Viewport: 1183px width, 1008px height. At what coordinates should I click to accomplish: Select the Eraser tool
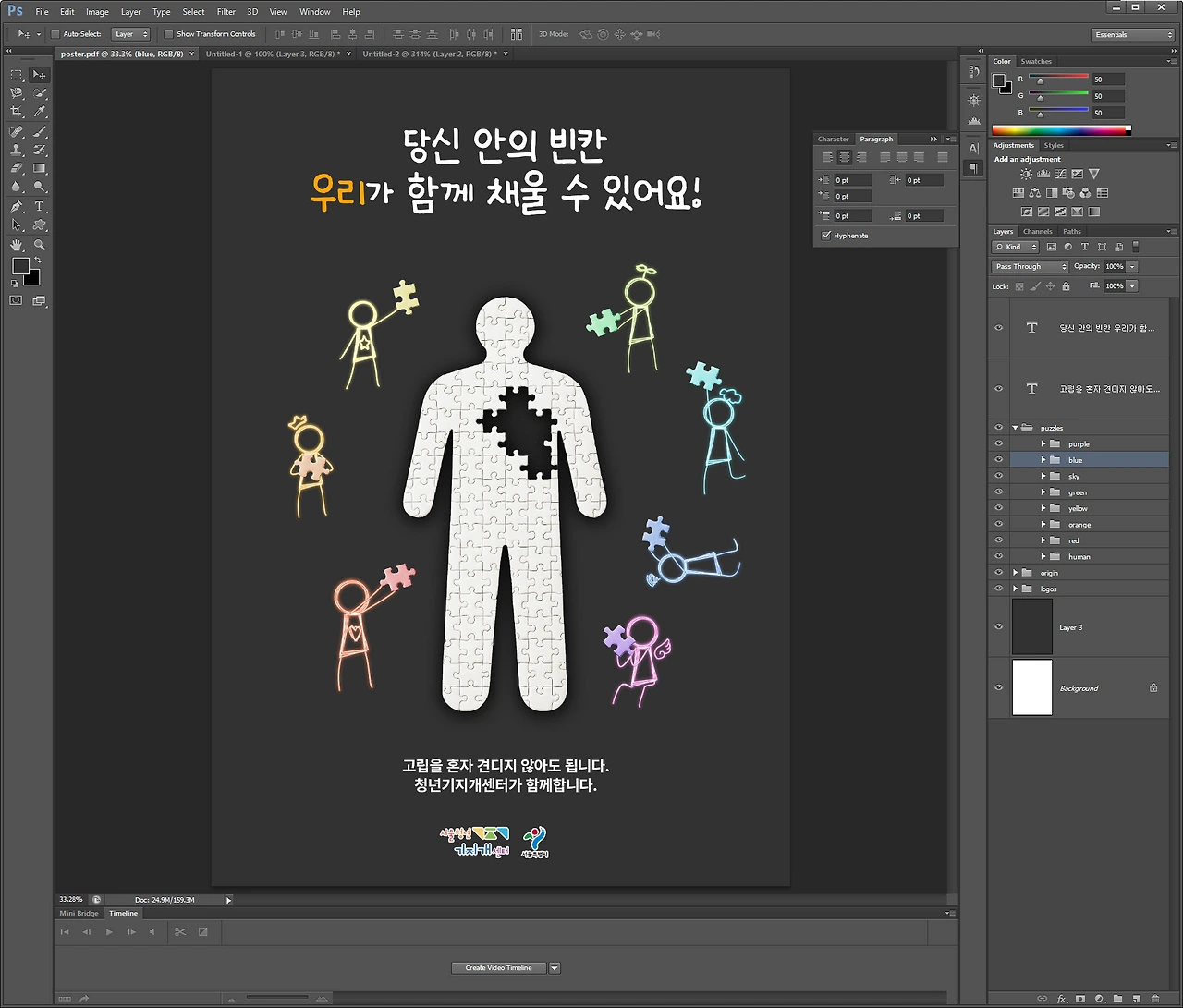(x=17, y=169)
